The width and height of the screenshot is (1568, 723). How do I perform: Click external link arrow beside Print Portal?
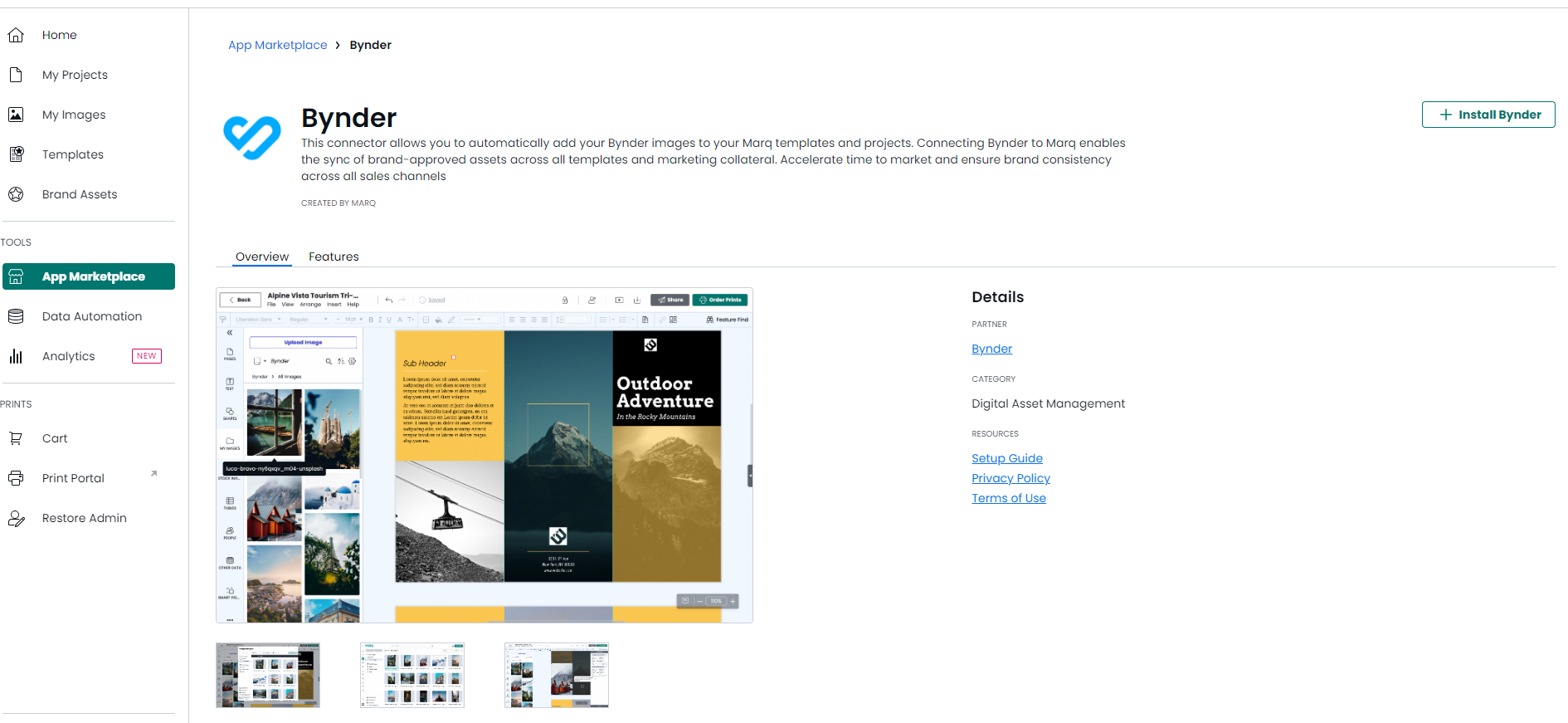(153, 474)
